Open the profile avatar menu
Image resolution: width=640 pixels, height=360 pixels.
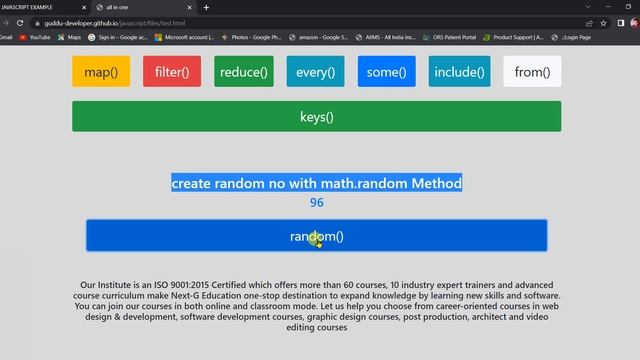635,23
